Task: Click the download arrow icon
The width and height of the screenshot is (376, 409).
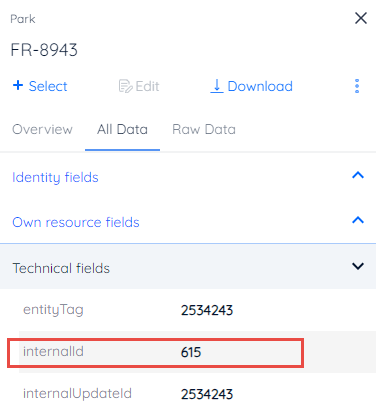Action: 217,86
